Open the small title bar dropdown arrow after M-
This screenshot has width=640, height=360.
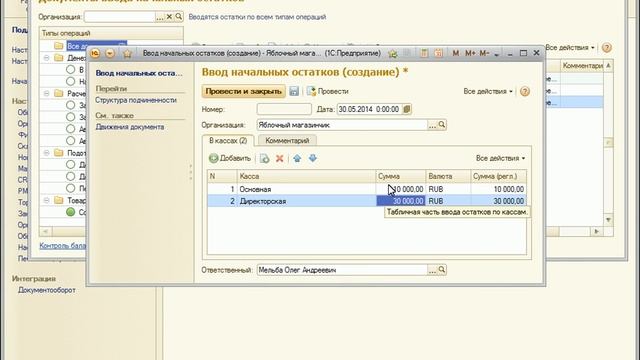(497, 54)
